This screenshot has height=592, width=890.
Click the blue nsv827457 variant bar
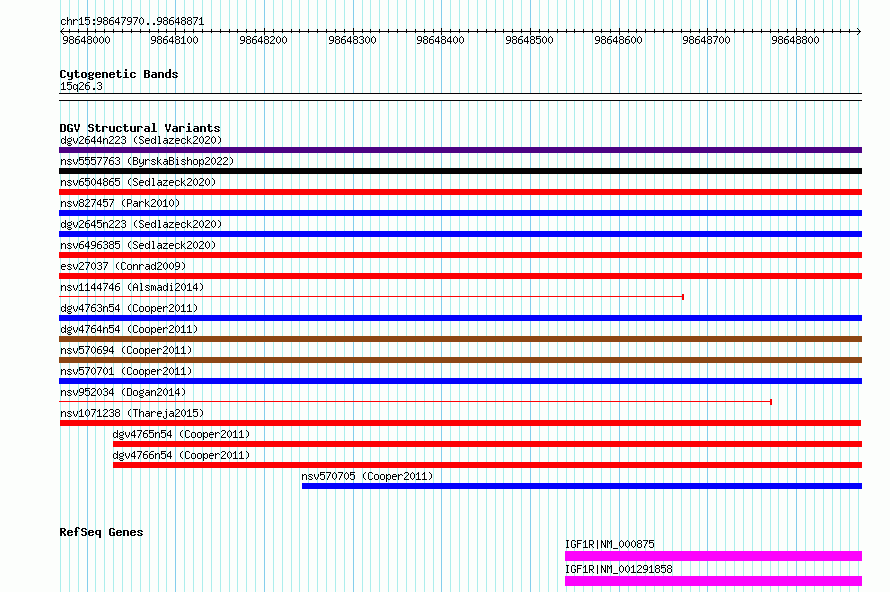tap(460, 213)
